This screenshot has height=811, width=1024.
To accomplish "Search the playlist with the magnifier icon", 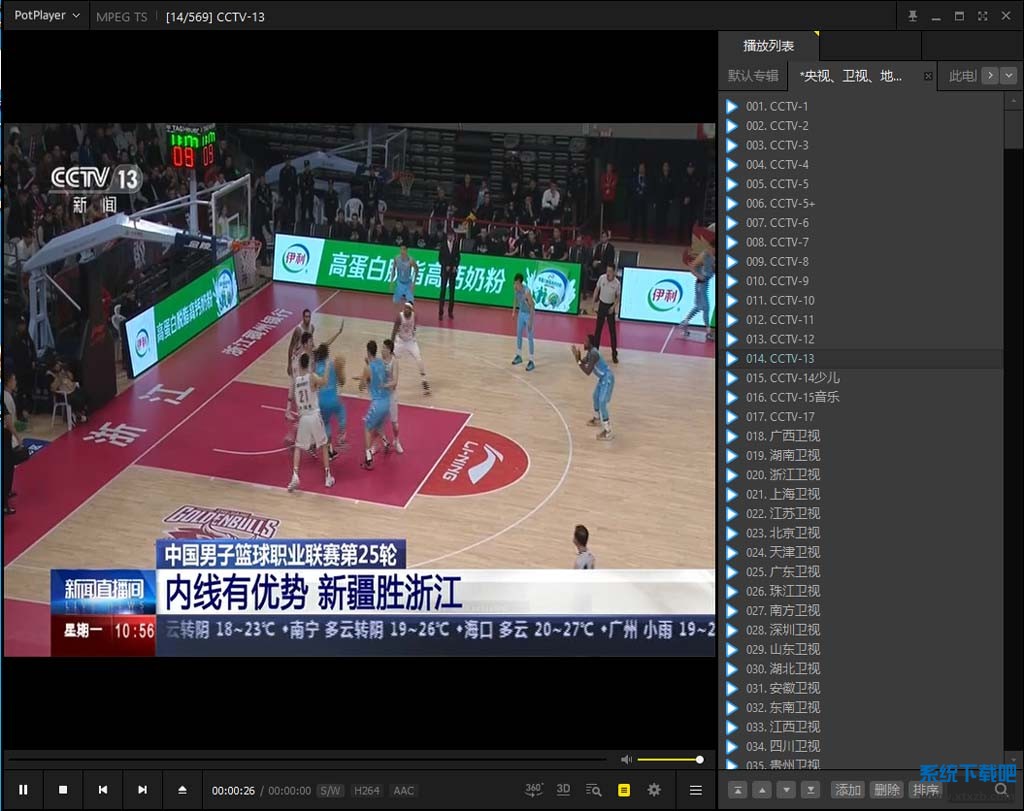I will 1002,790.
